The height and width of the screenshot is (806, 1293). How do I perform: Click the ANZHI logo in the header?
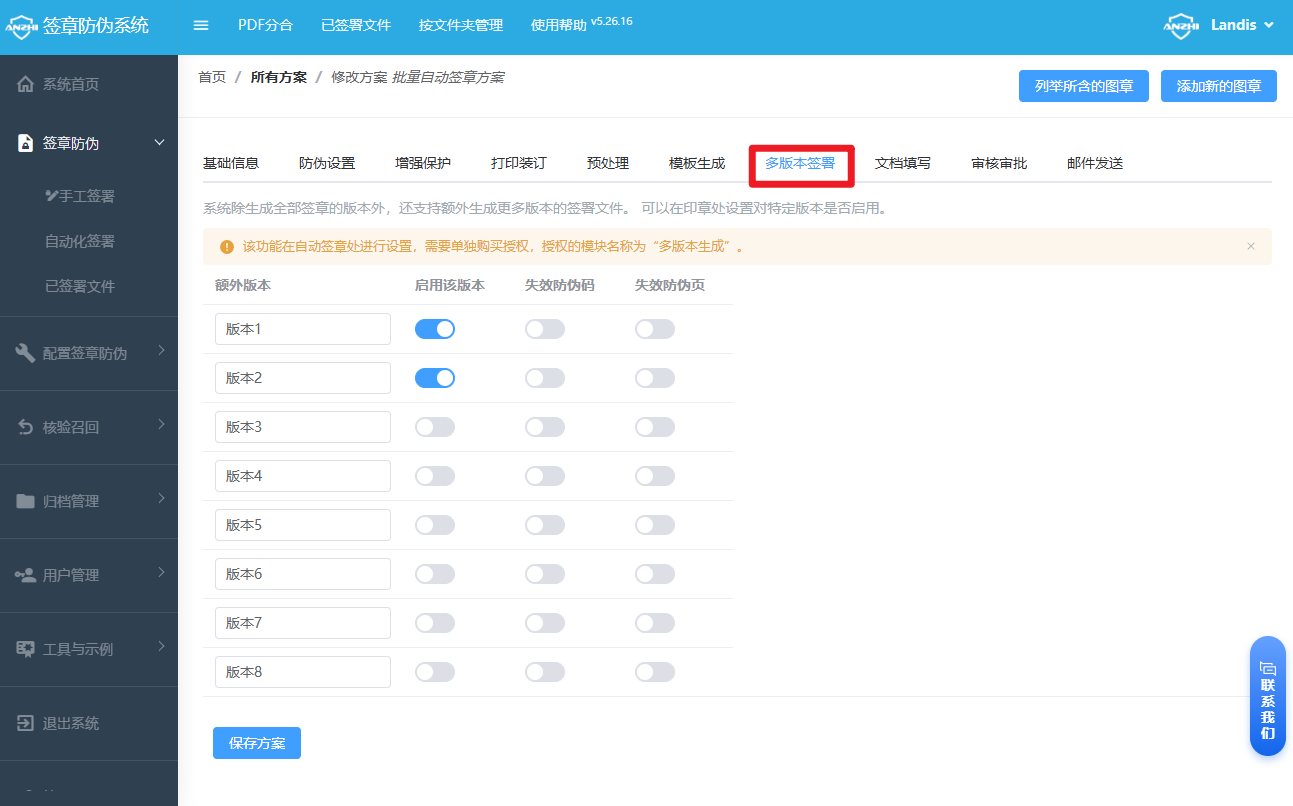(x=22, y=25)
